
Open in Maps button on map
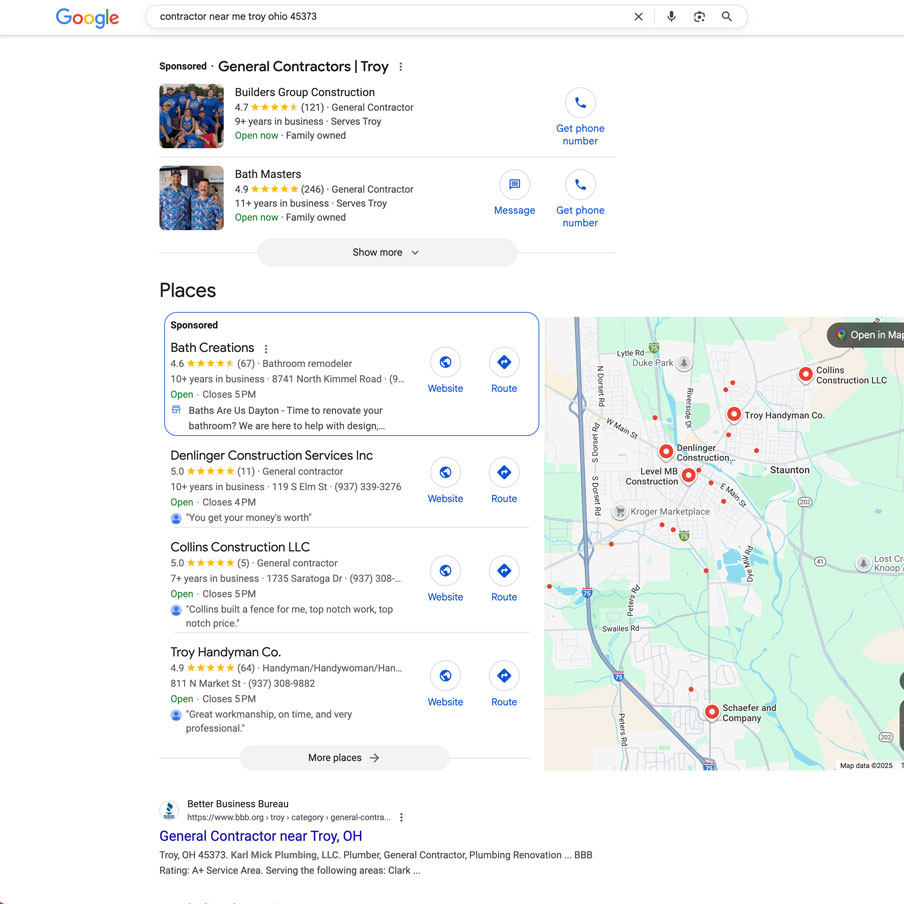pos(865,335)
